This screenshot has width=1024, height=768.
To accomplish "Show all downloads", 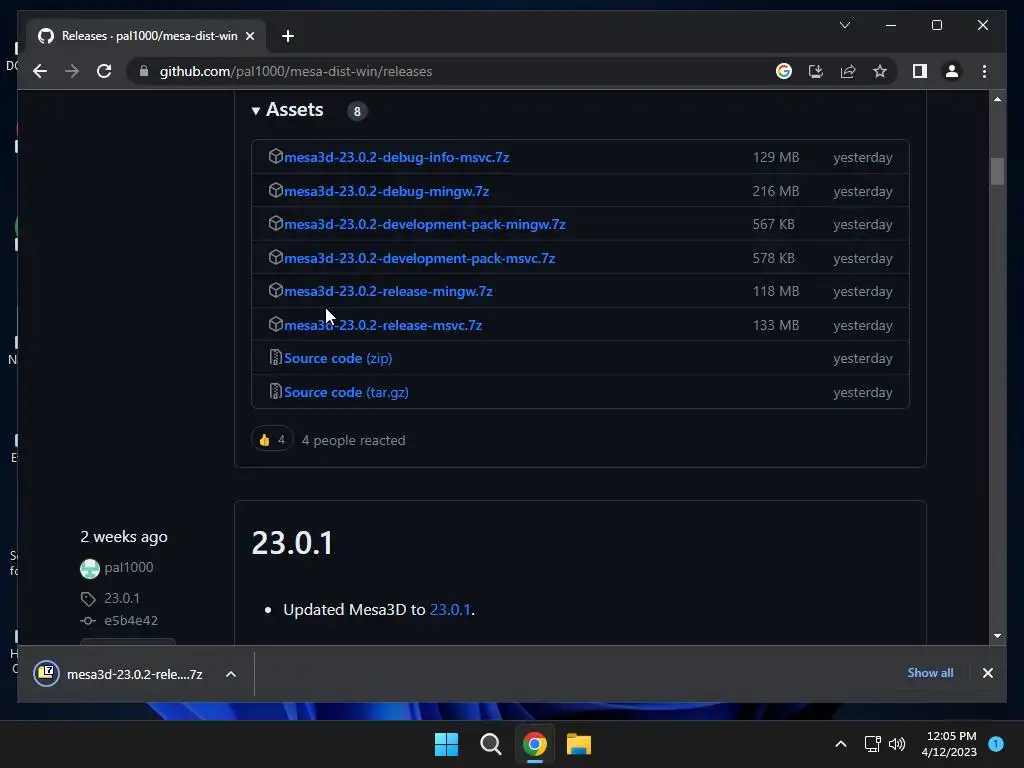I will (x=930, y=673).
